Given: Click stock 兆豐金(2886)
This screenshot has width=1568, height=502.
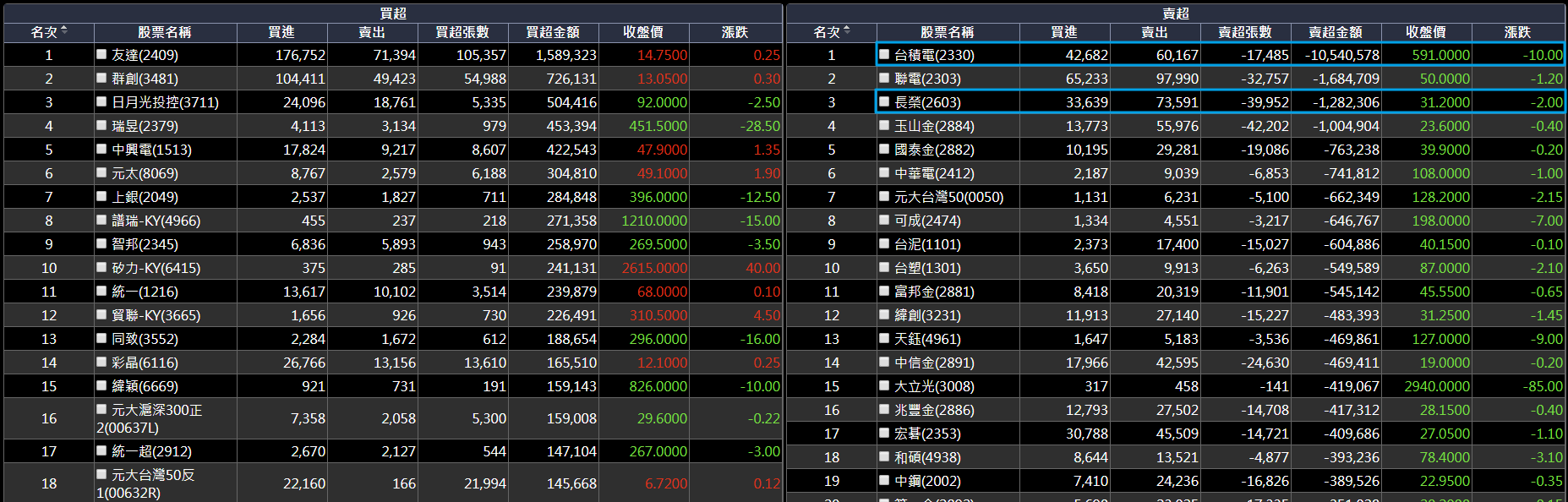Looking at the screenshot, I should click(934, 410).
